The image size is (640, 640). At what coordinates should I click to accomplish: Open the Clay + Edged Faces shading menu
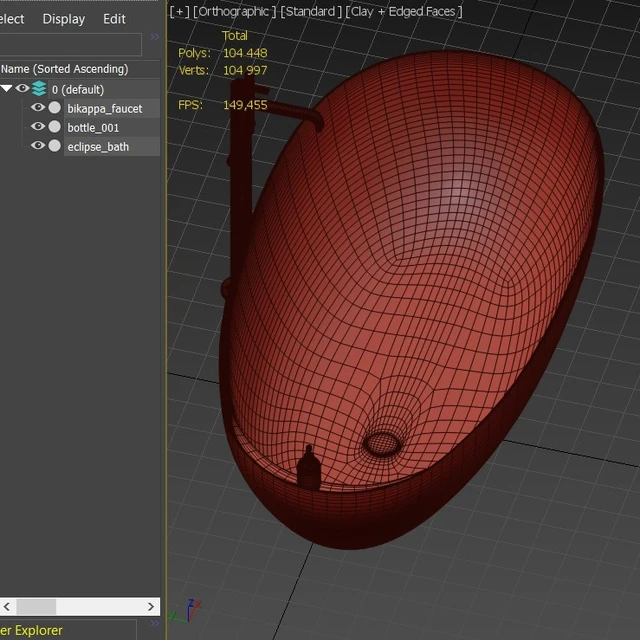click(404, 12)
